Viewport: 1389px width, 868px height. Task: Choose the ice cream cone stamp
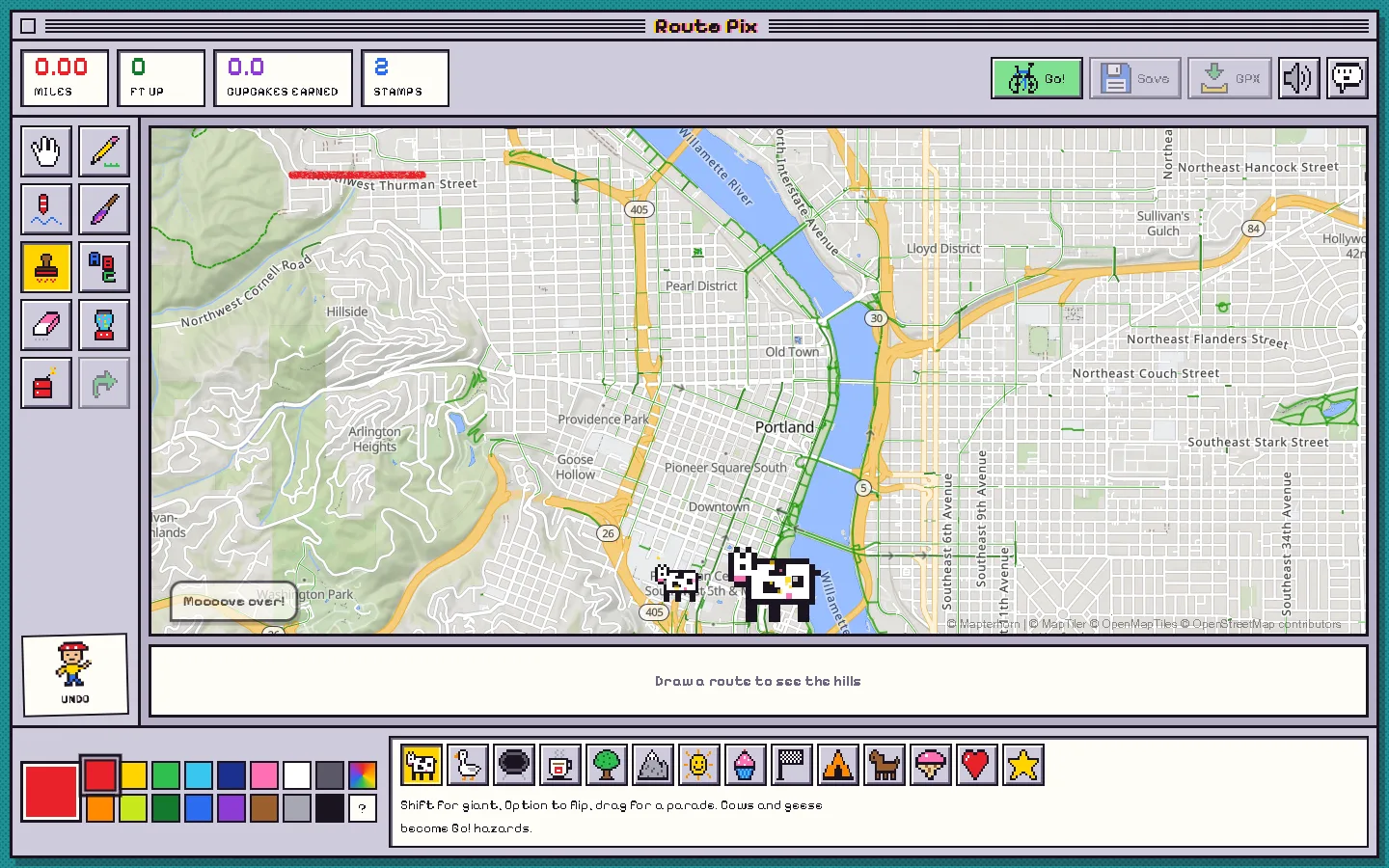[x=931, y=765]
